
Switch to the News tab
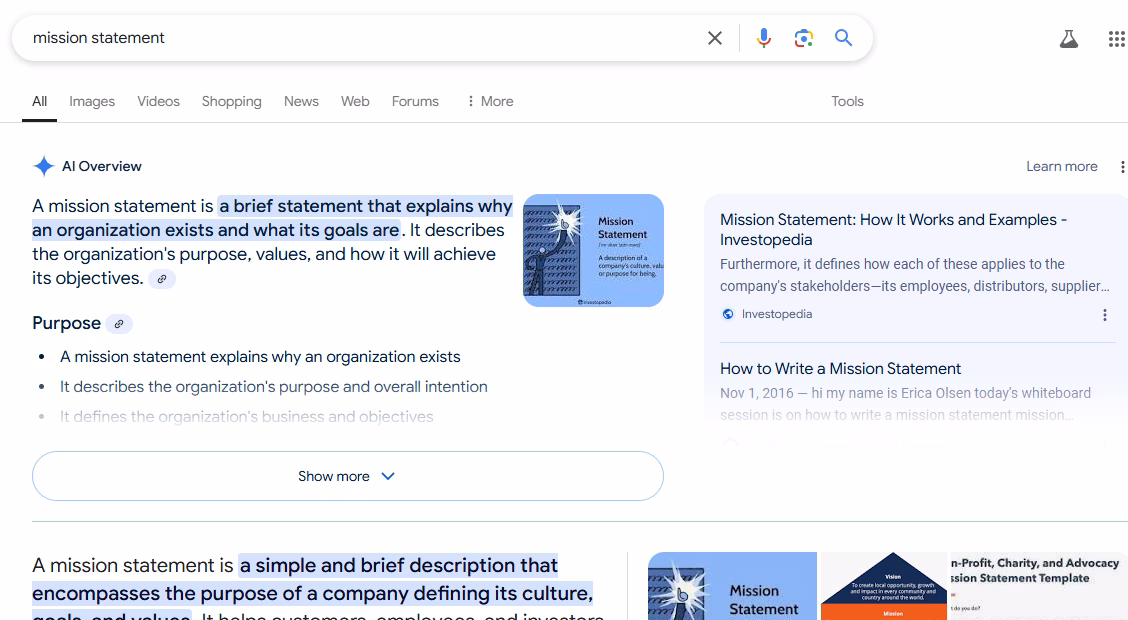point(301,101)
